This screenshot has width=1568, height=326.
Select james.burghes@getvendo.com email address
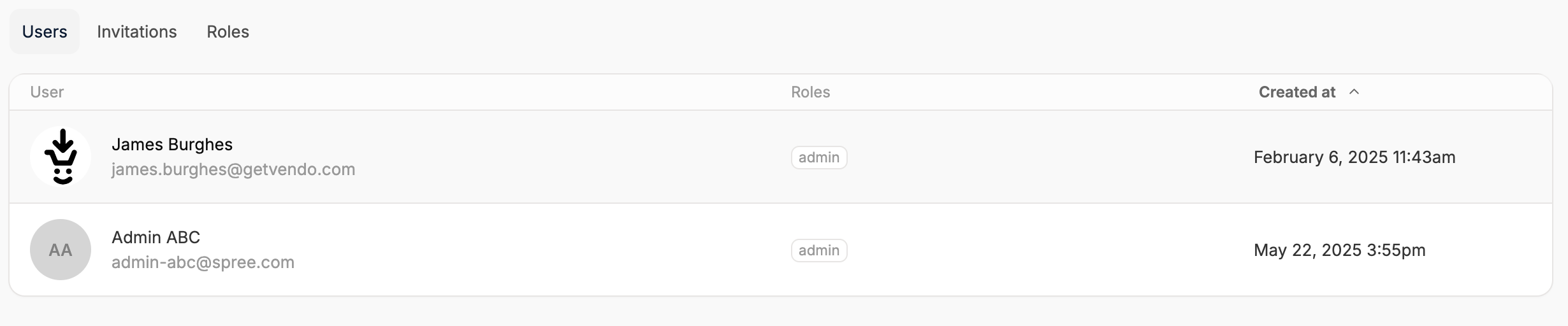233,169
